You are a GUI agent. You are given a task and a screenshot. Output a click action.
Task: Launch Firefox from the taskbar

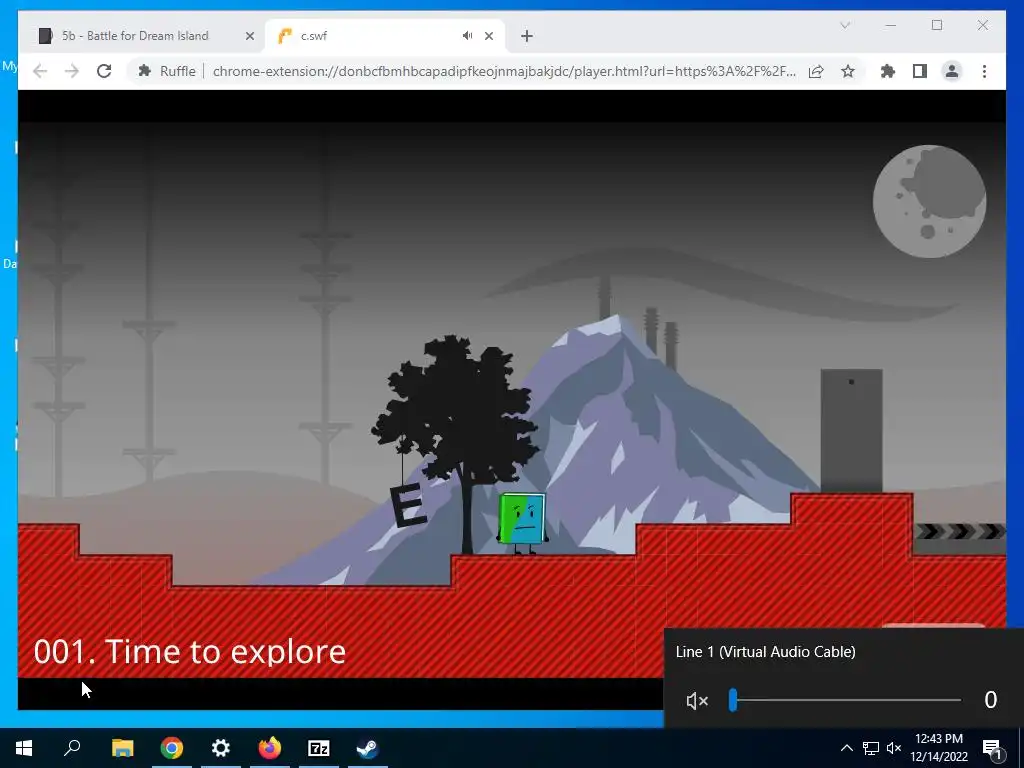coord(270,748)
